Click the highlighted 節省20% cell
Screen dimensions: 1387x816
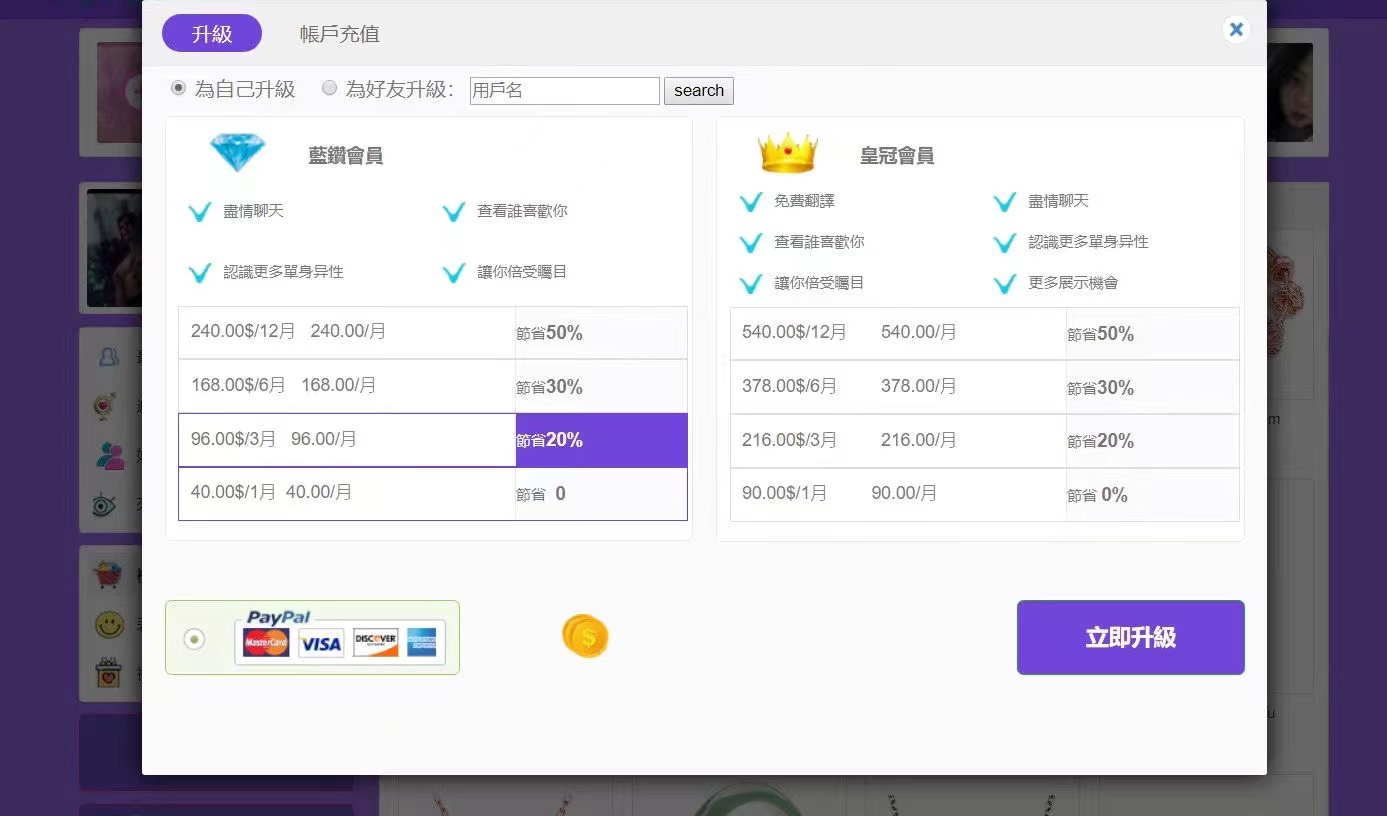tap(602, 440)
